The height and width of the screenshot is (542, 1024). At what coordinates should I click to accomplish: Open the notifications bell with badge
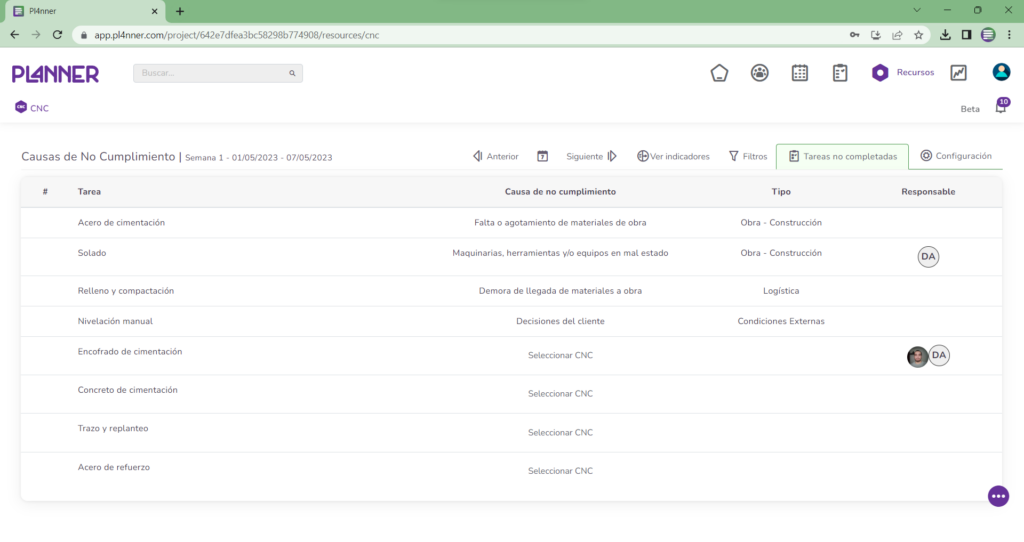(1001, 106)
